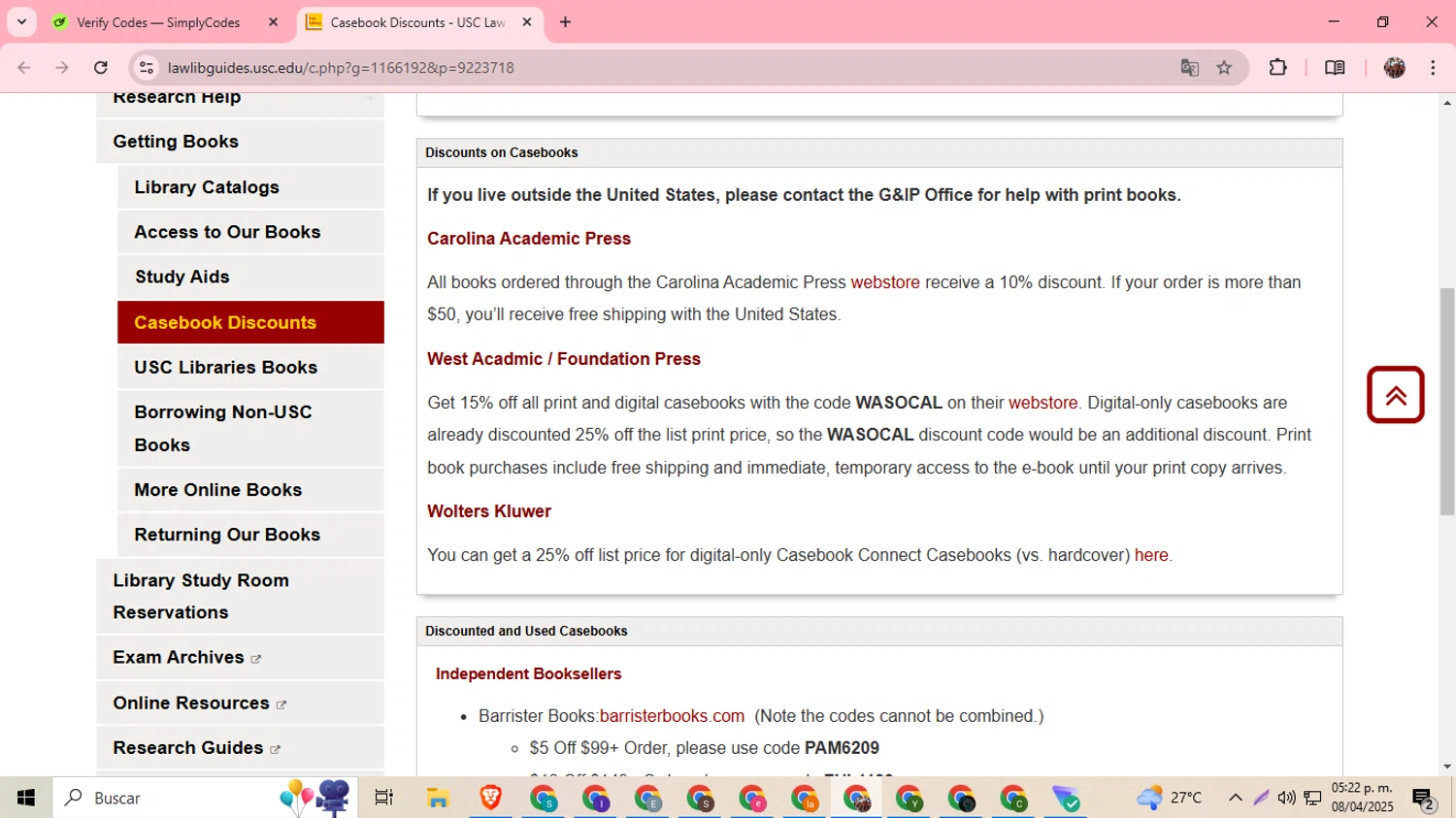Click the translate page icon

1189,68
